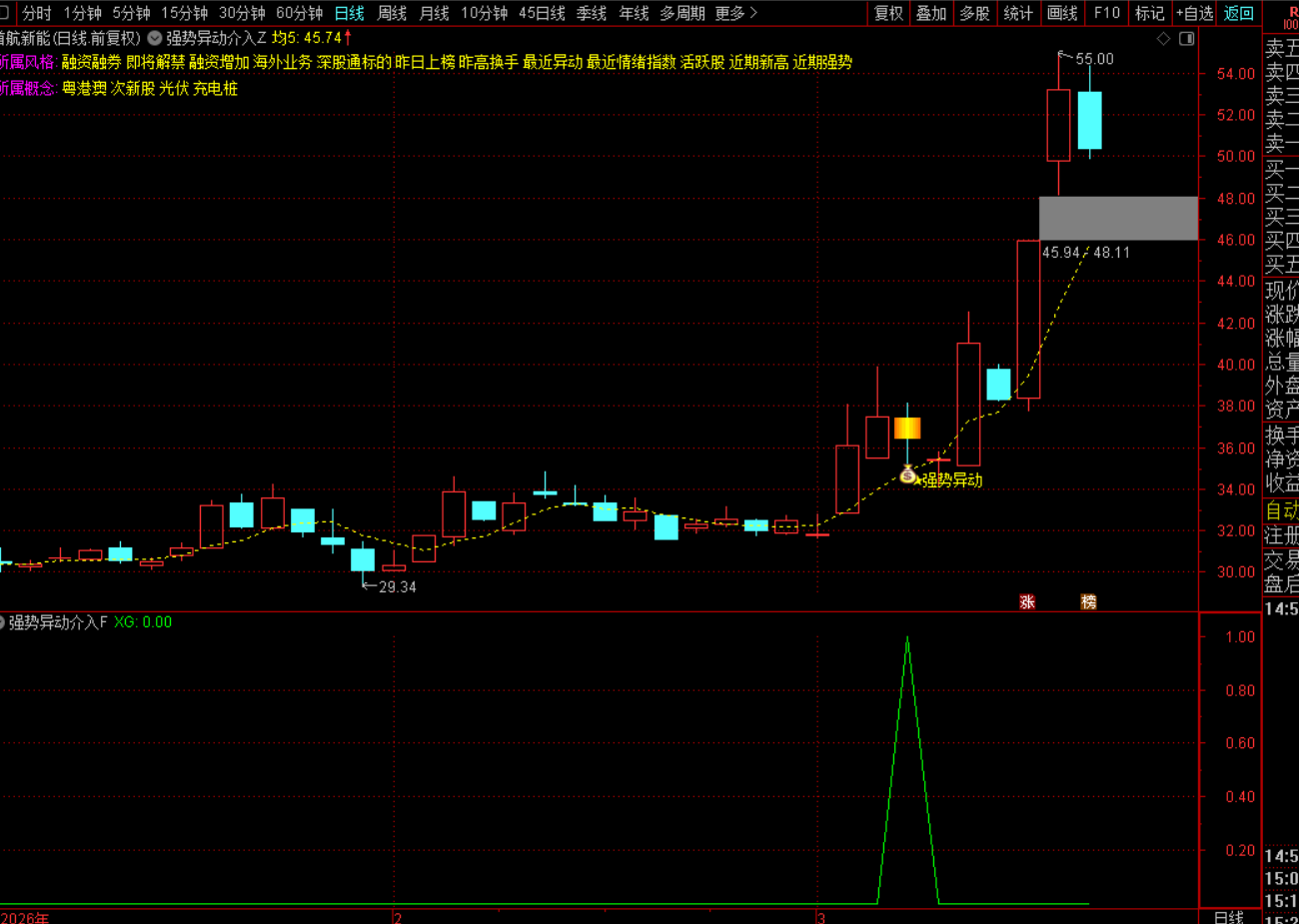Click the red 涨 marker icon
This screenshot has height=924, width=1299.
pyautogui.click(x=1026, y=601)
